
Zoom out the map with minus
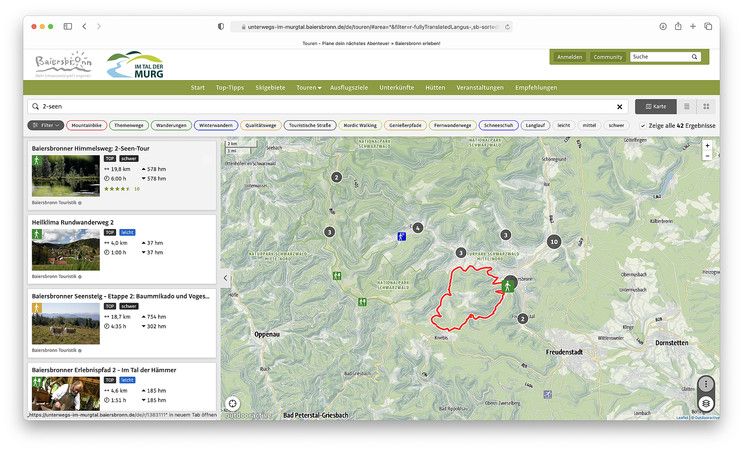tap(707, 155)
